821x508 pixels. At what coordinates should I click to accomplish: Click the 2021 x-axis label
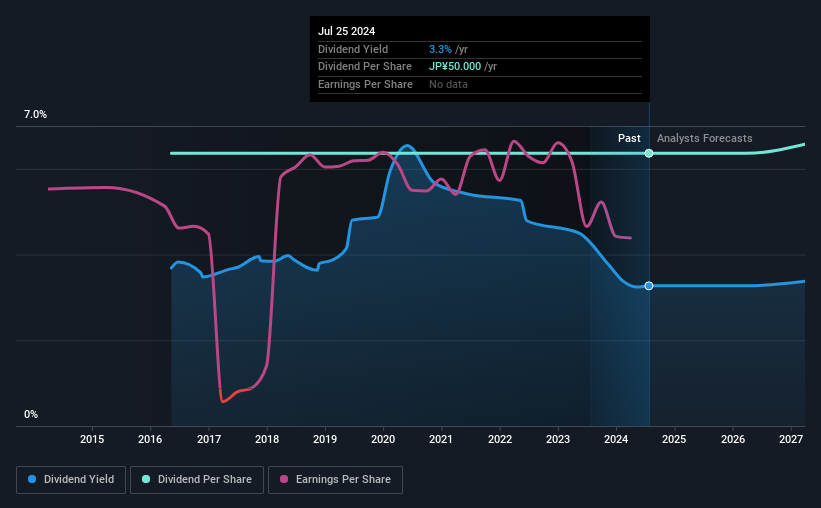click(x=441, y=439)
